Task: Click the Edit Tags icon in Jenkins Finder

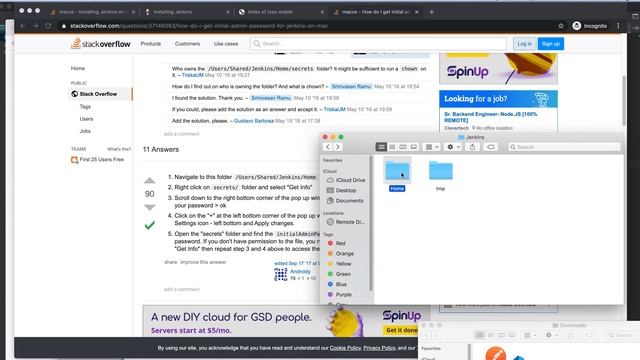Action: [x=491, y=147]
